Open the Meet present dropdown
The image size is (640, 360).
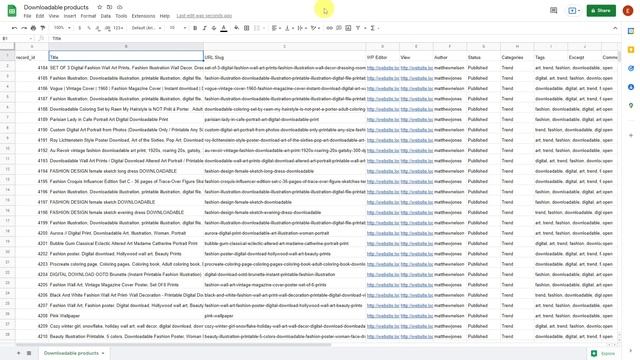click(574, 11)
